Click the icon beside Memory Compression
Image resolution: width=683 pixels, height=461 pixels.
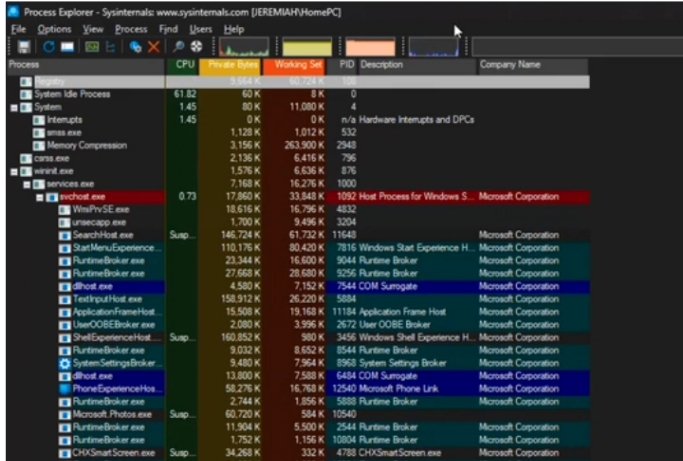point(39,146)
